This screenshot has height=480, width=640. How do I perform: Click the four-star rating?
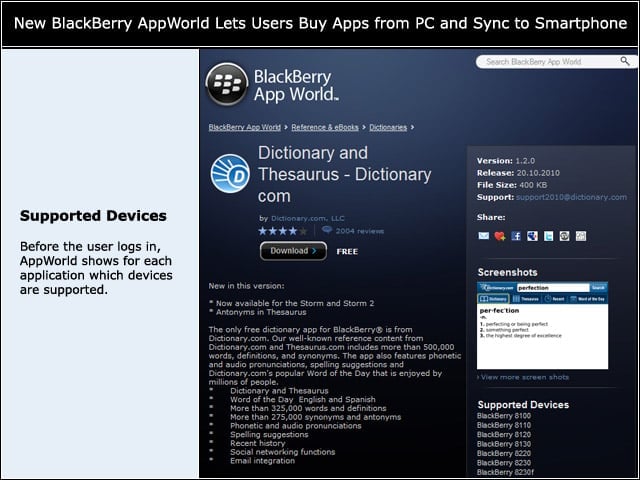tap(282, 231)
